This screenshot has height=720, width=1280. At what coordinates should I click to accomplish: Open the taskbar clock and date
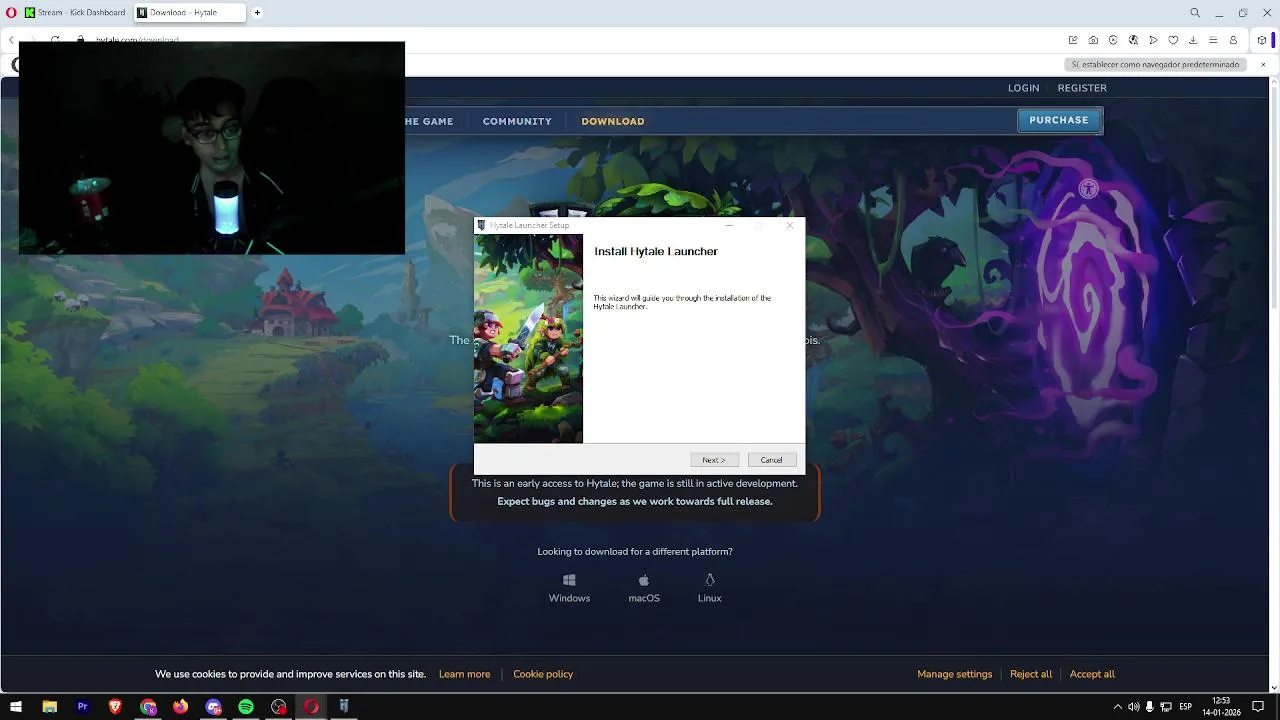(x=1221, y=707)
